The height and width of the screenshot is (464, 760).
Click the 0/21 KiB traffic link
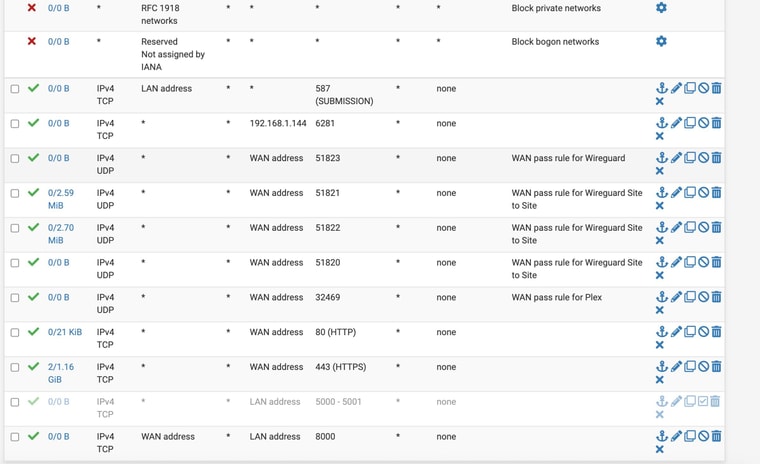65,332
